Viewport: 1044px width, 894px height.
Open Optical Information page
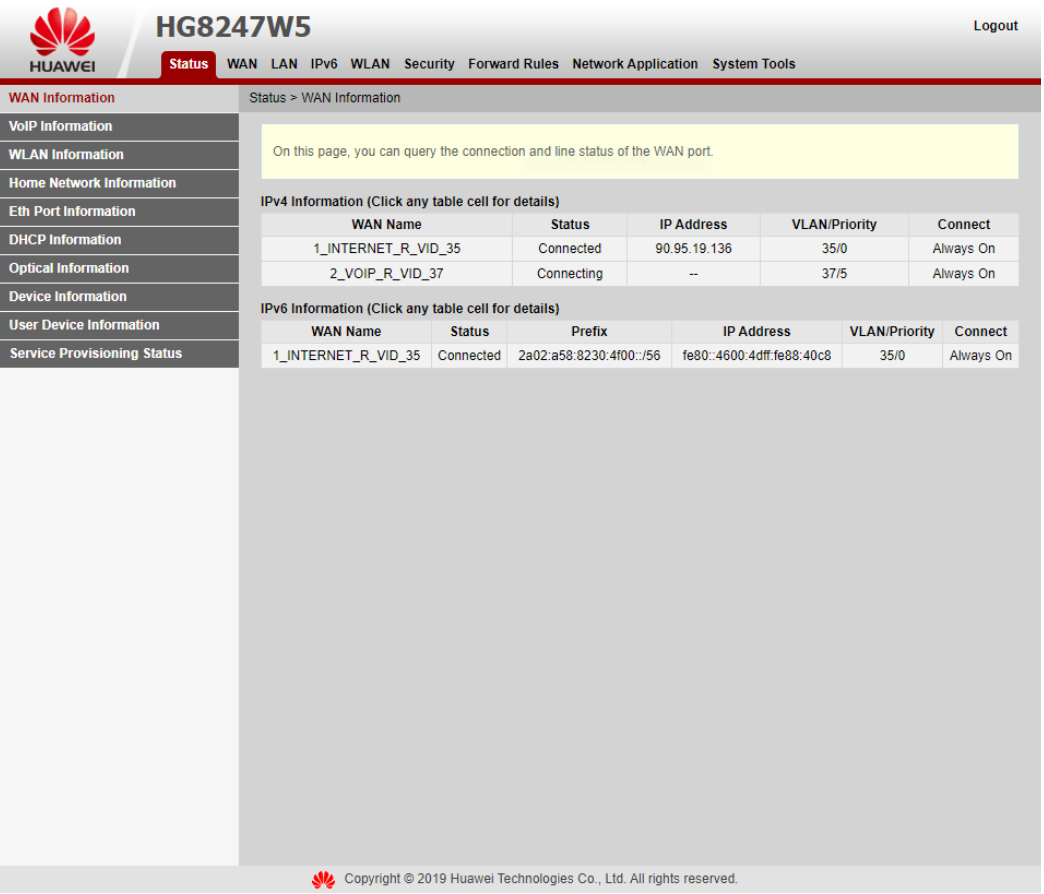[119, 268]
